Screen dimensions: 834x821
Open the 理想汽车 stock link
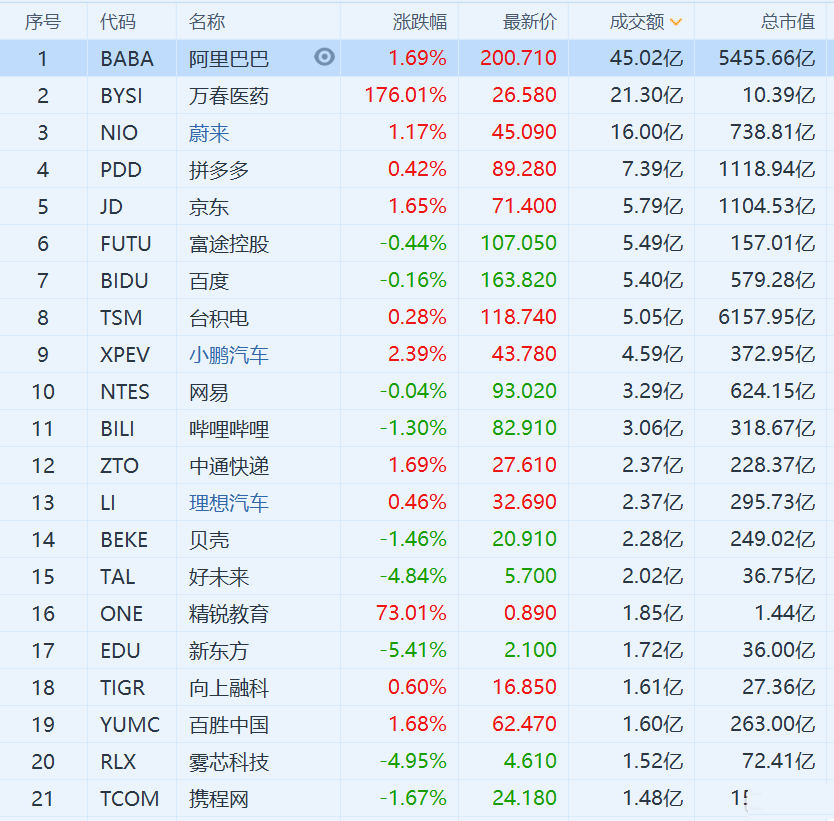(x=229, y=502)
